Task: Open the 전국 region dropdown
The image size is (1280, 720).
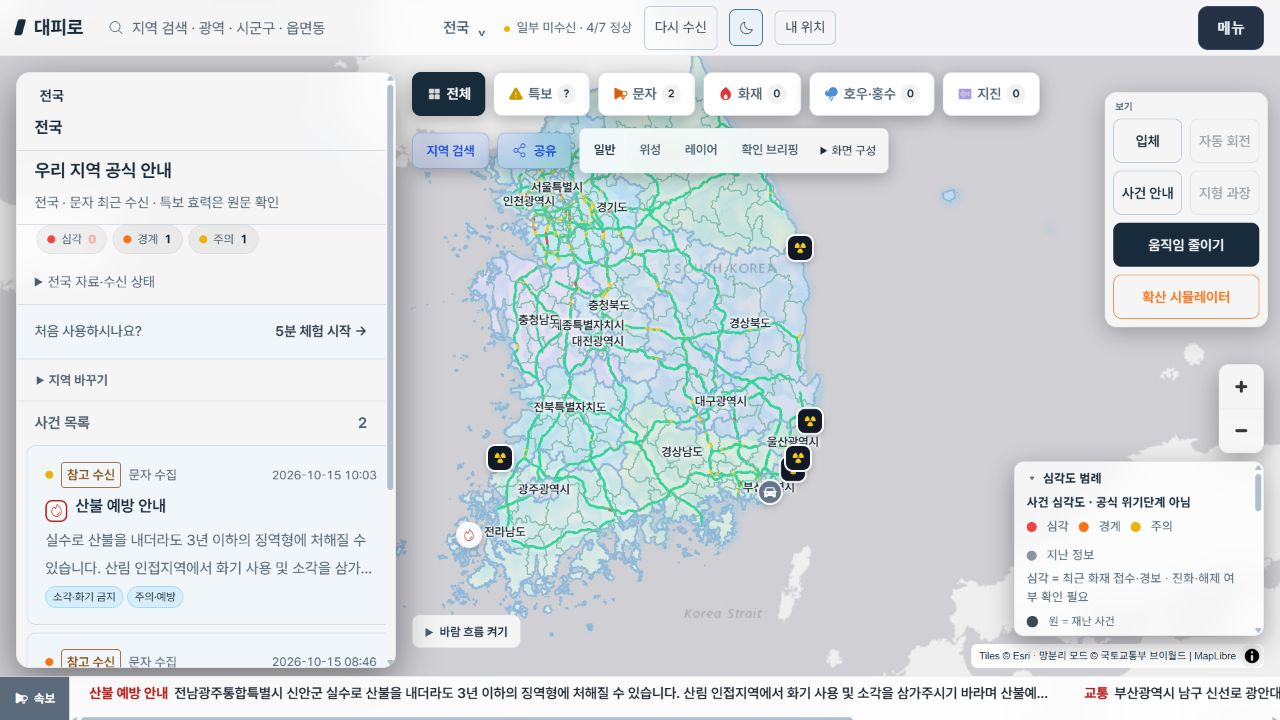Action: [x=464, y=28]
